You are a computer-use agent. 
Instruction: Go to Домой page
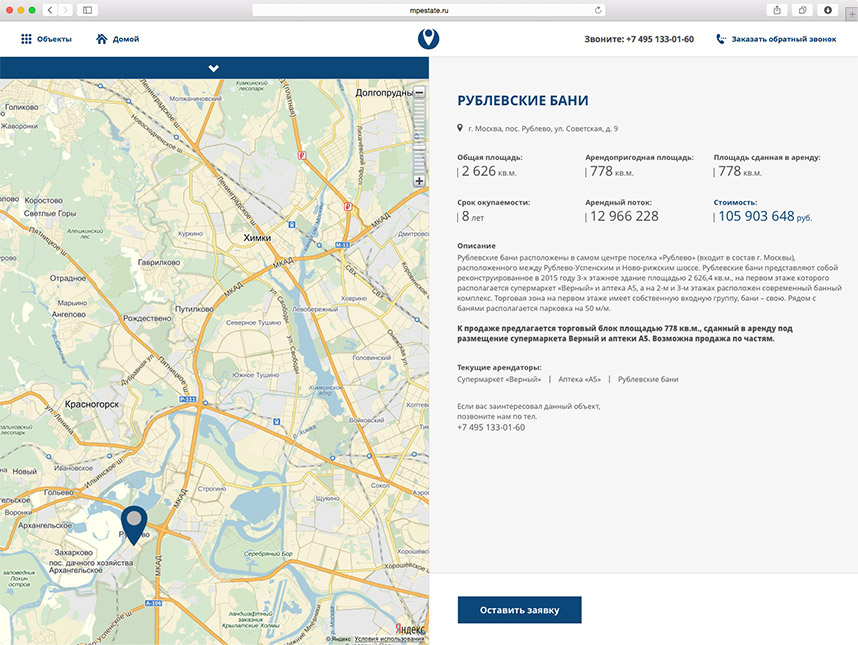click(x=126, y=39)
